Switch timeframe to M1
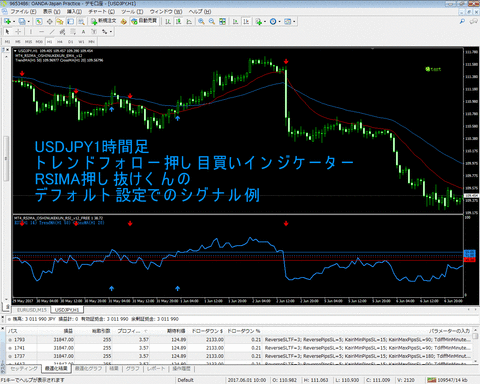Screen dimensions: 480x384 tap(7, 42)
